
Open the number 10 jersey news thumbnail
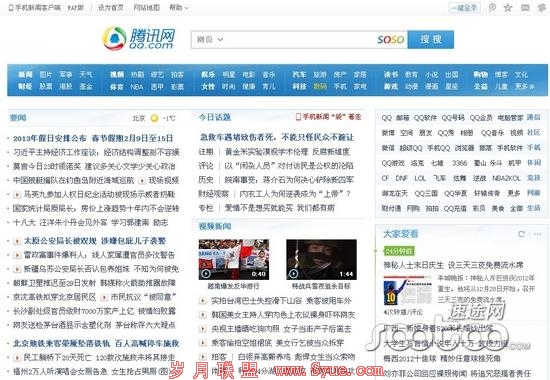click(x=408, y=291)
